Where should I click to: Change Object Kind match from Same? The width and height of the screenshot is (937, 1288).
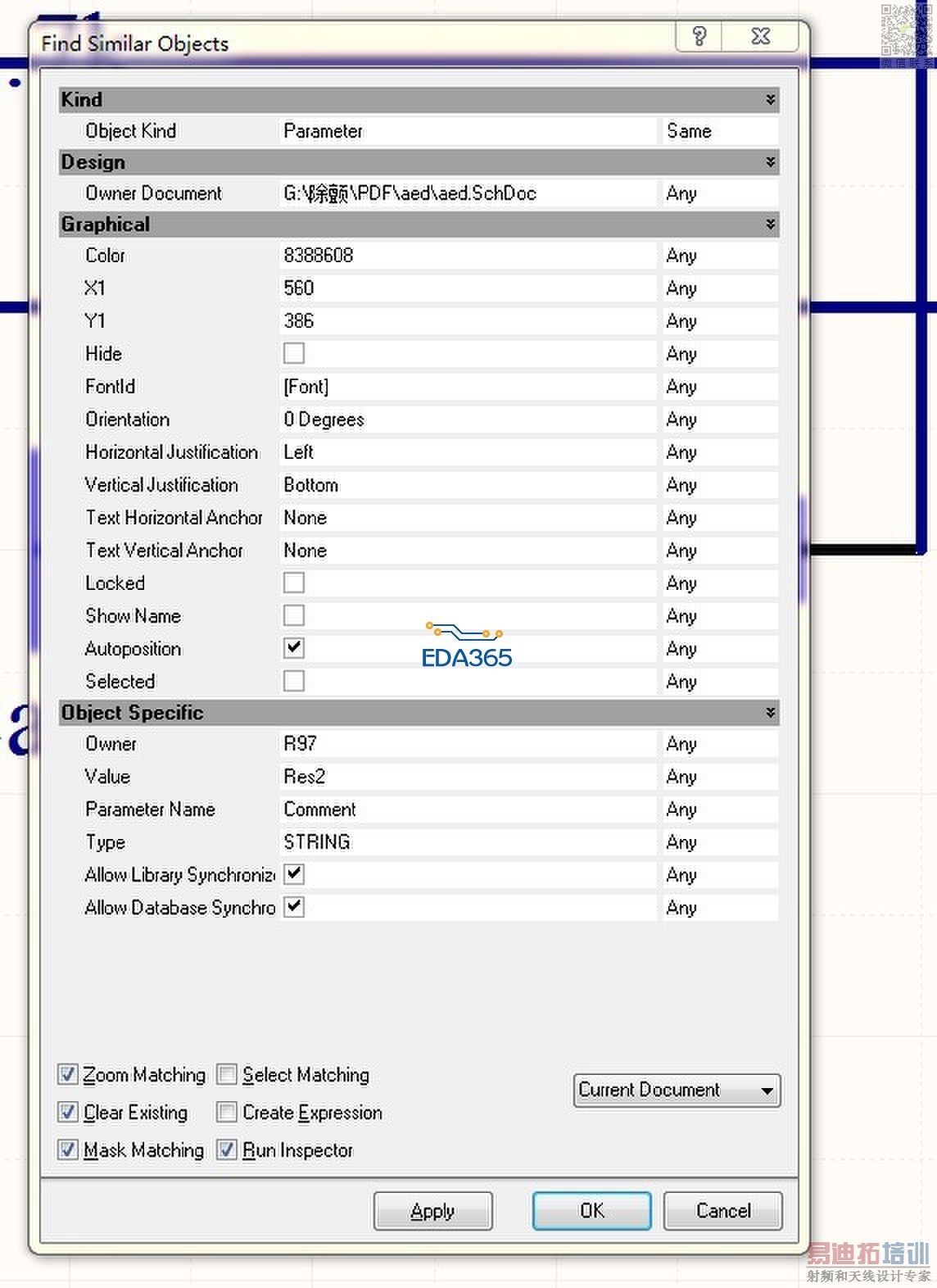(x=719, y=131)
